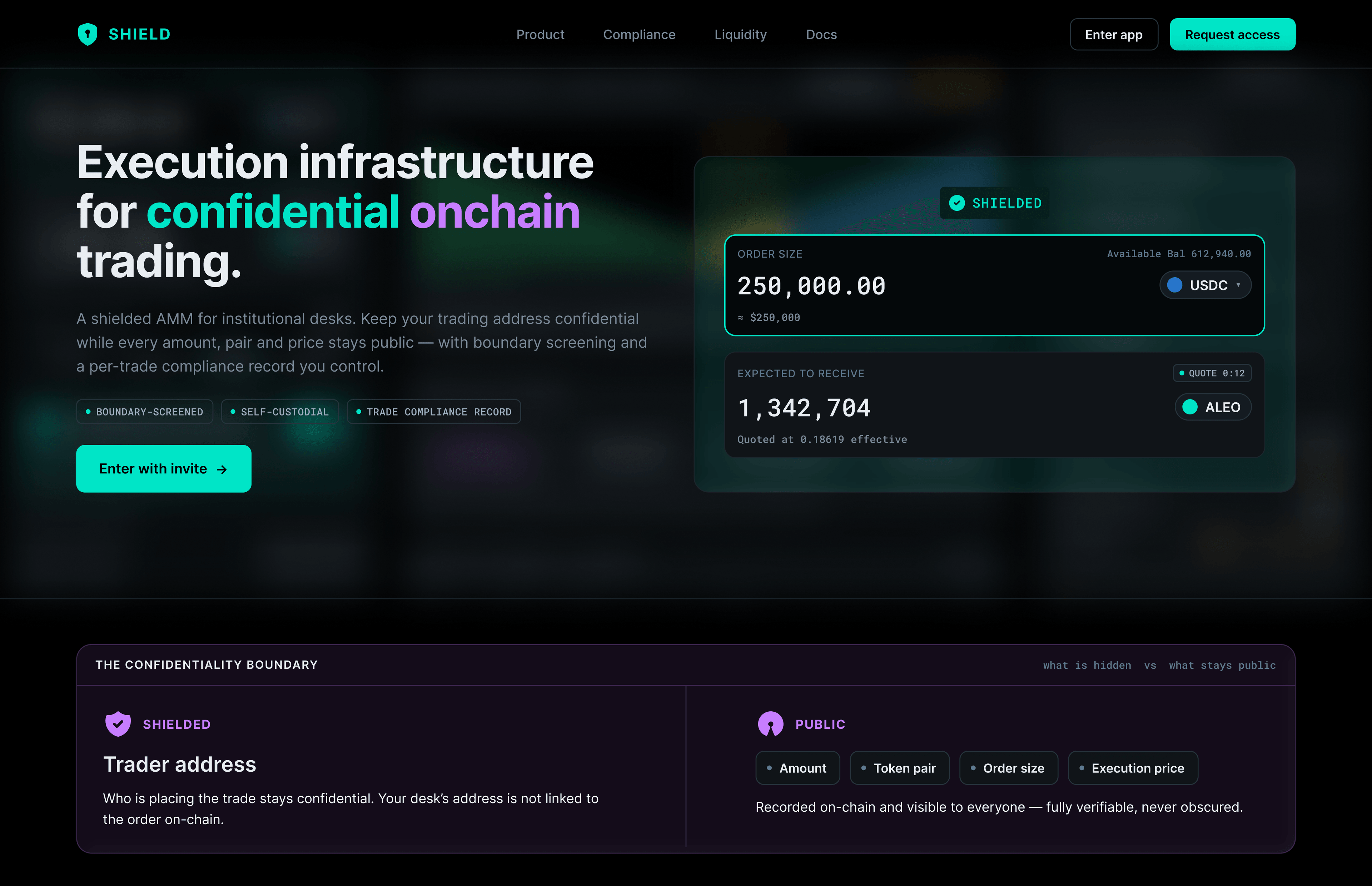Click the EXPECTED TO RECEIVE label

pos(801,374)
